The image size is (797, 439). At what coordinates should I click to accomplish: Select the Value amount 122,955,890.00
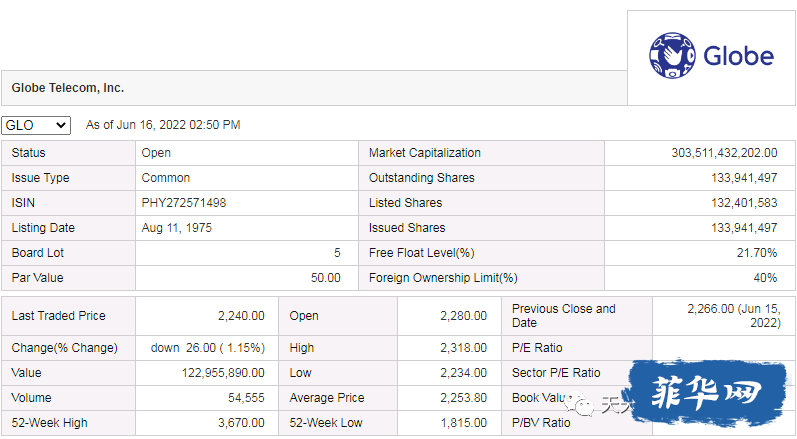pos(223,373)
